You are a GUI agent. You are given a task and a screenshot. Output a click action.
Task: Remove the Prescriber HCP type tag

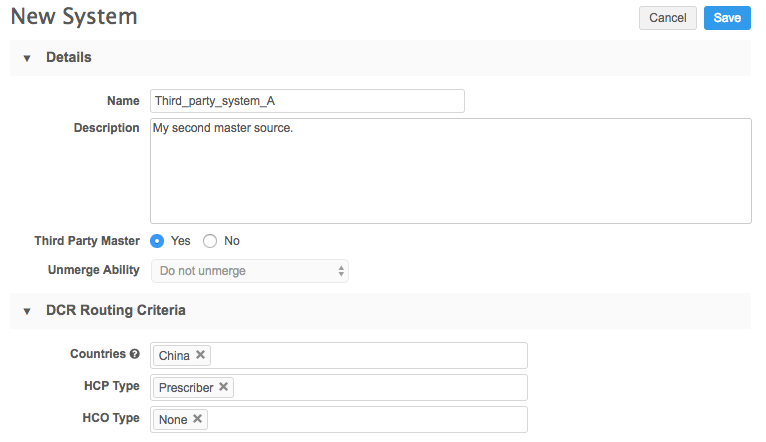click(223, 387)
